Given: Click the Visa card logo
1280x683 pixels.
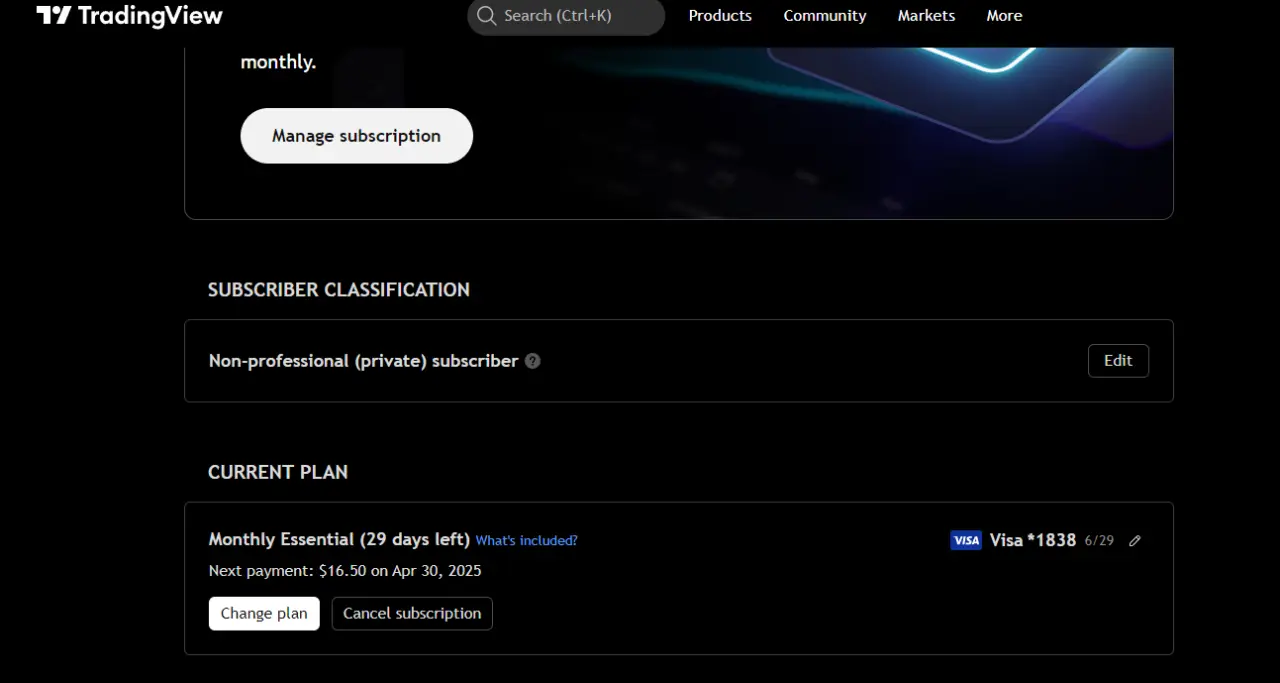Looking at the screenshot, I should click(x=966, y=540).
